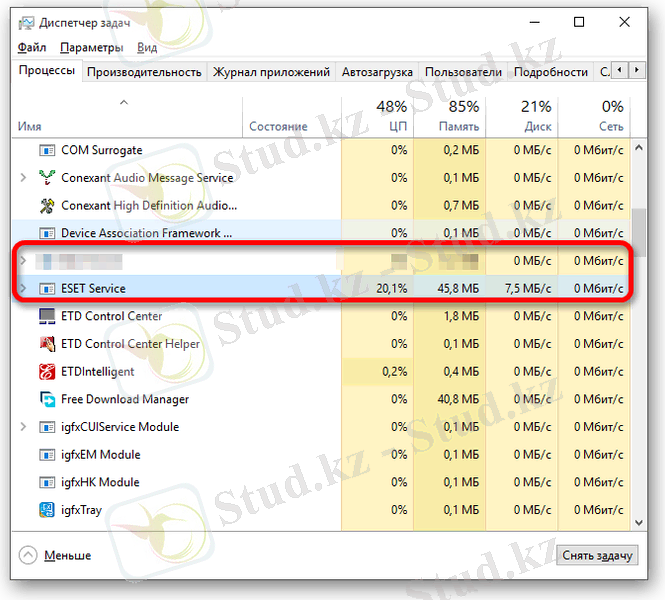The image size is (665, 600).
Task: Click the COM Surrogate process icon
Action: click(47, 150)
